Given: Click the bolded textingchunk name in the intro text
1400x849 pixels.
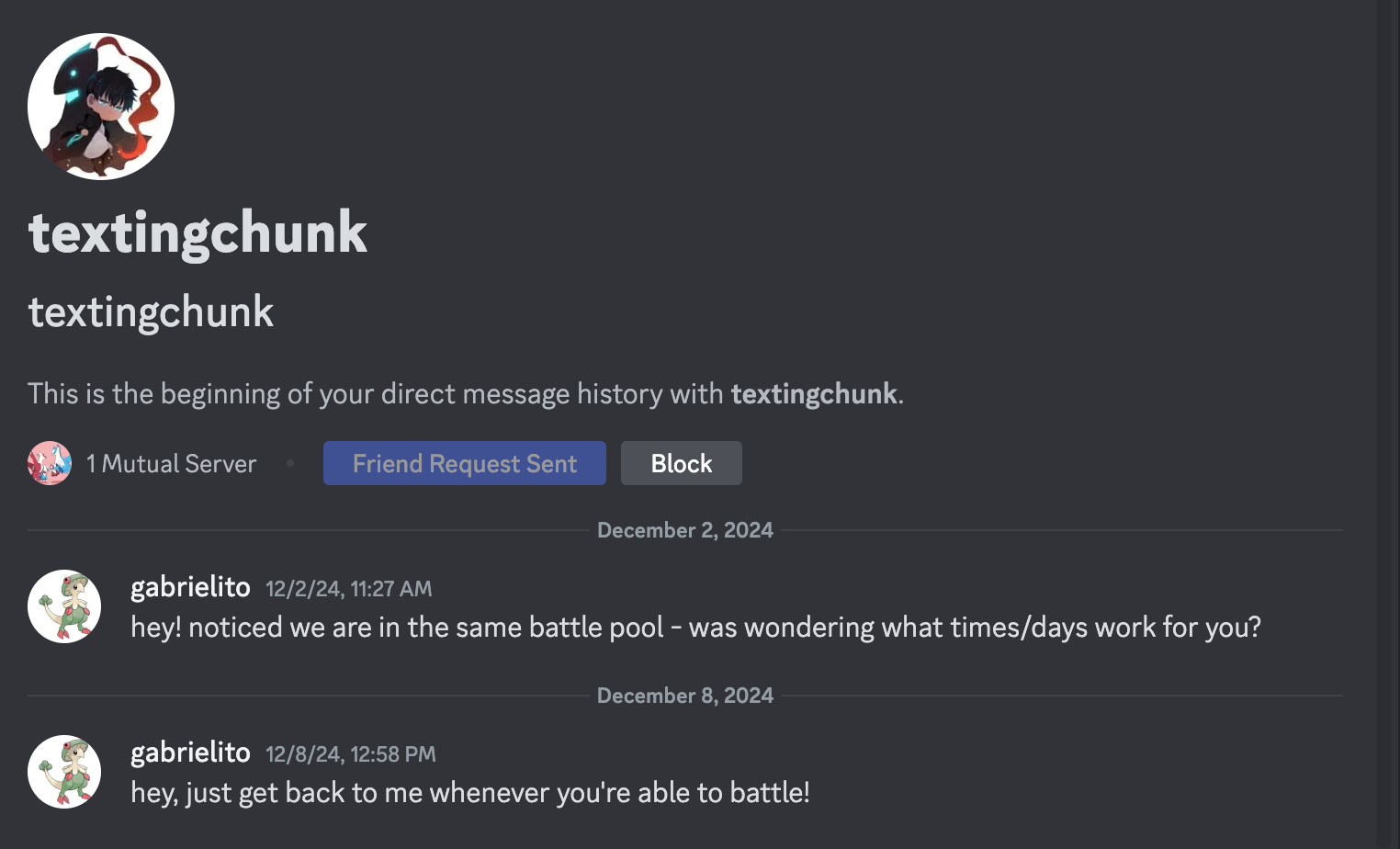Looking at the screenshot, I should click(x=813, y=393).
